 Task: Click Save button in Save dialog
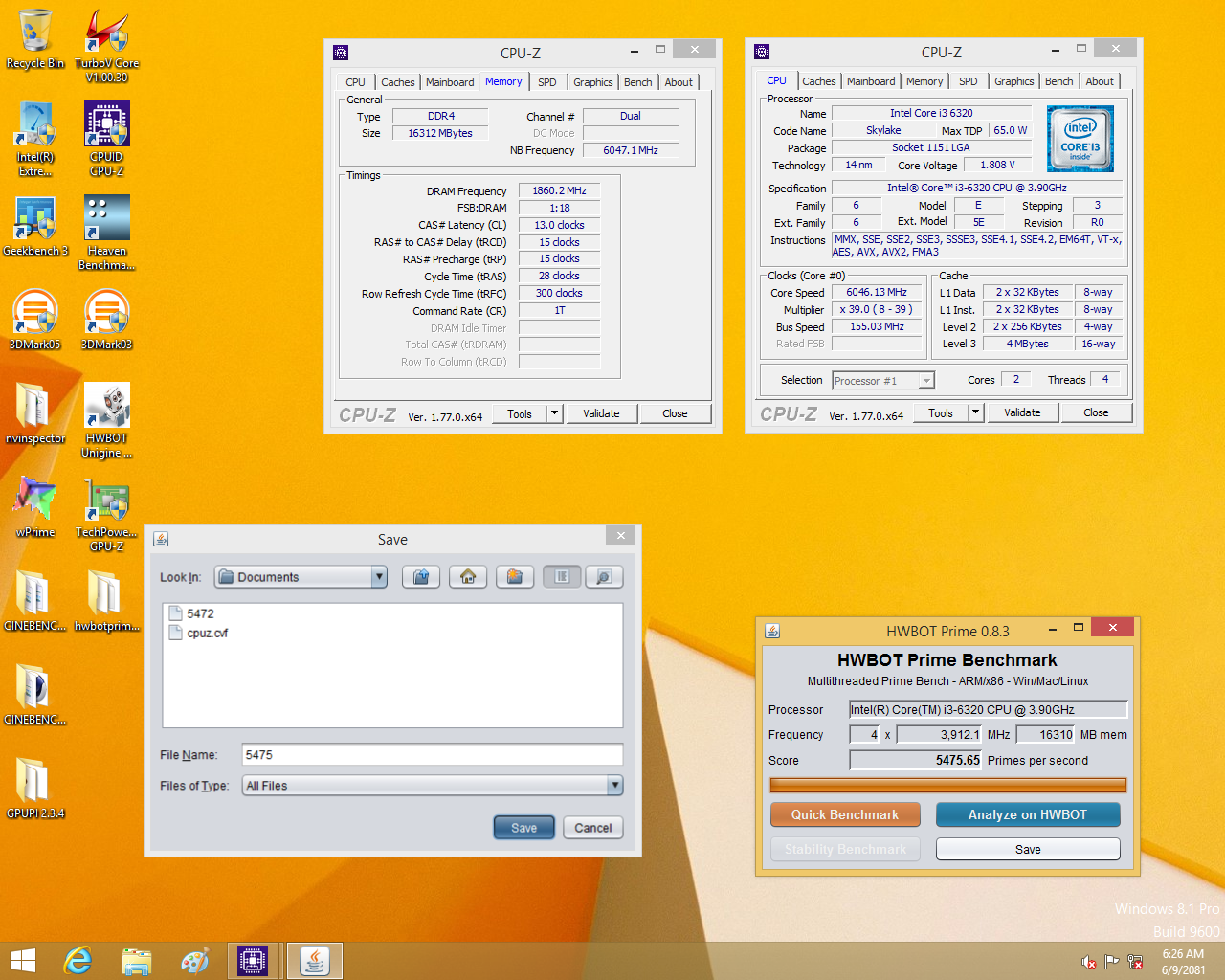point(524,828)
